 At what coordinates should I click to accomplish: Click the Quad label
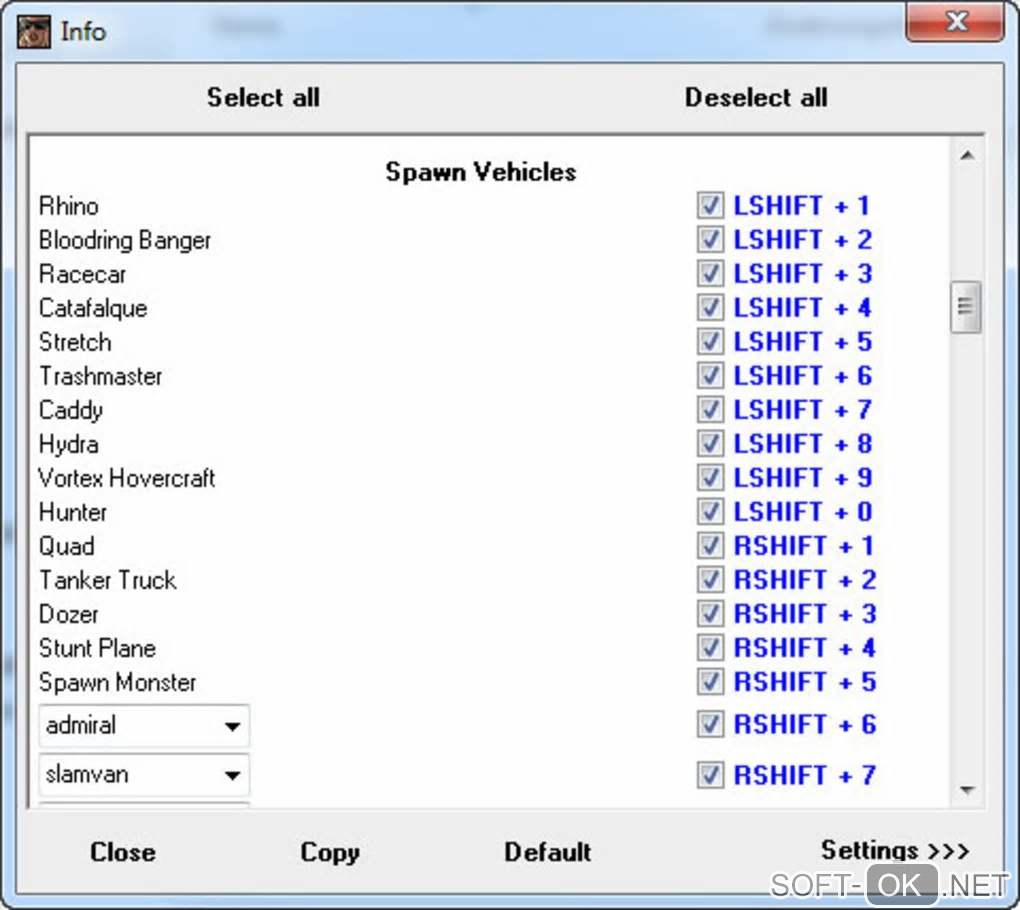click(67, 546)
